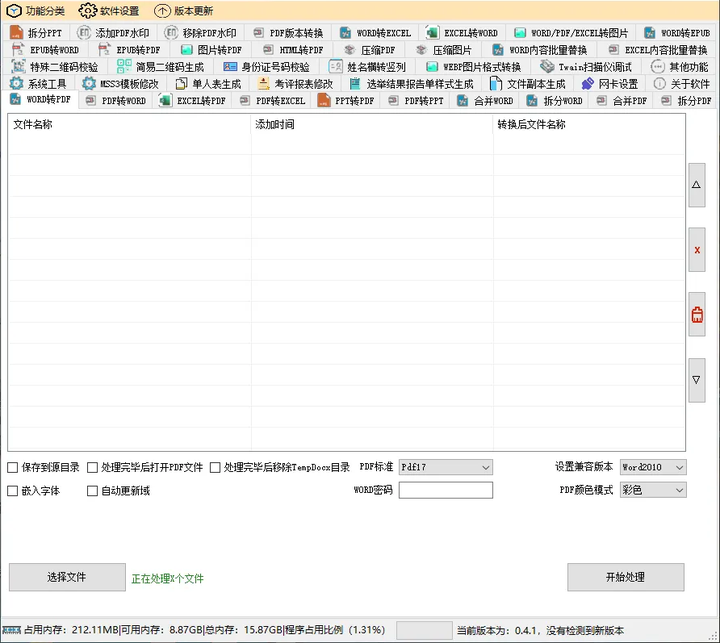Open the HTML转PDF tool
720x643 pixels.
click(x=293, y=50)
